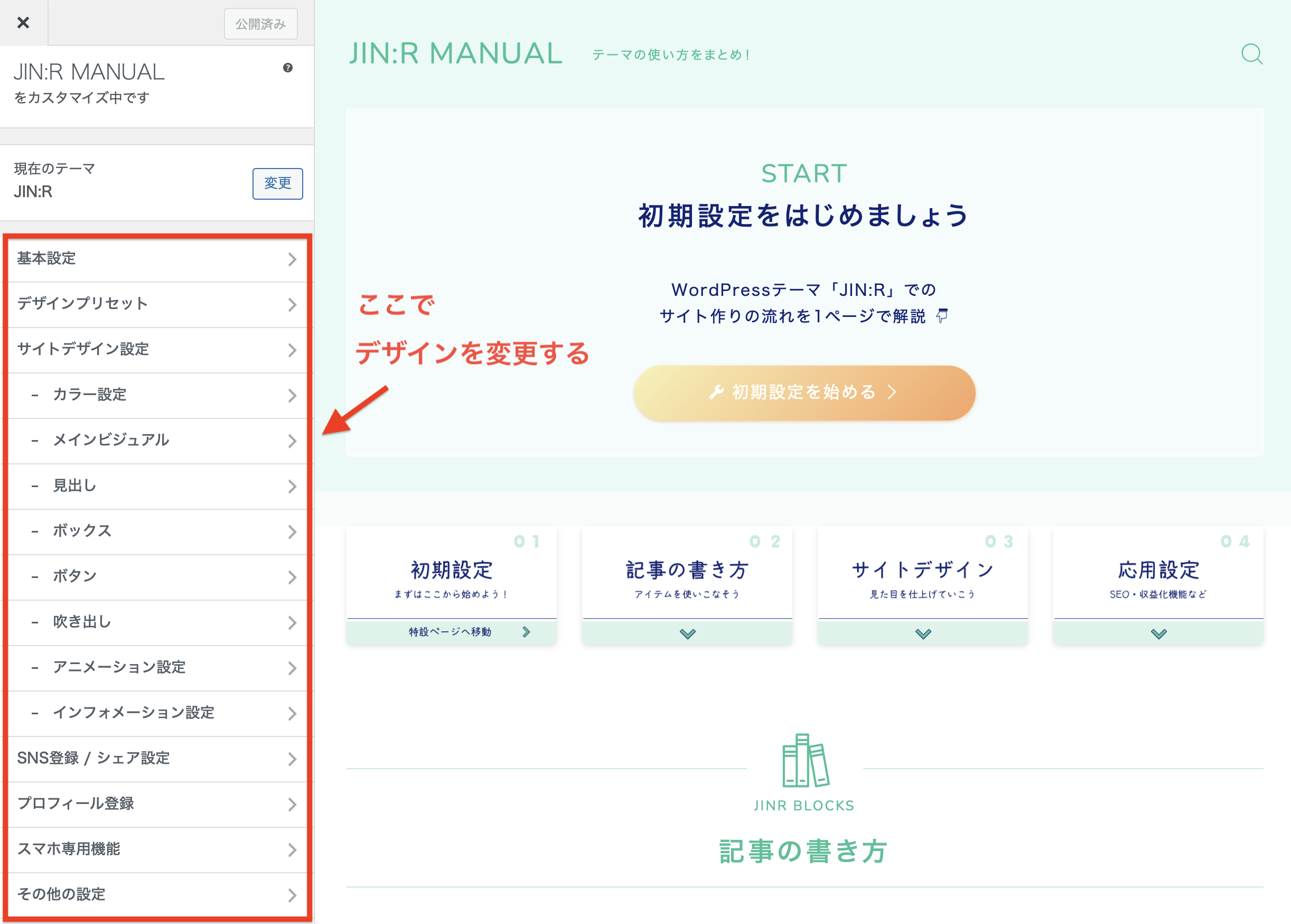Click the chevron on the 基本設定 row
This screenshot has width=1291, height=924.
[292, 259]
